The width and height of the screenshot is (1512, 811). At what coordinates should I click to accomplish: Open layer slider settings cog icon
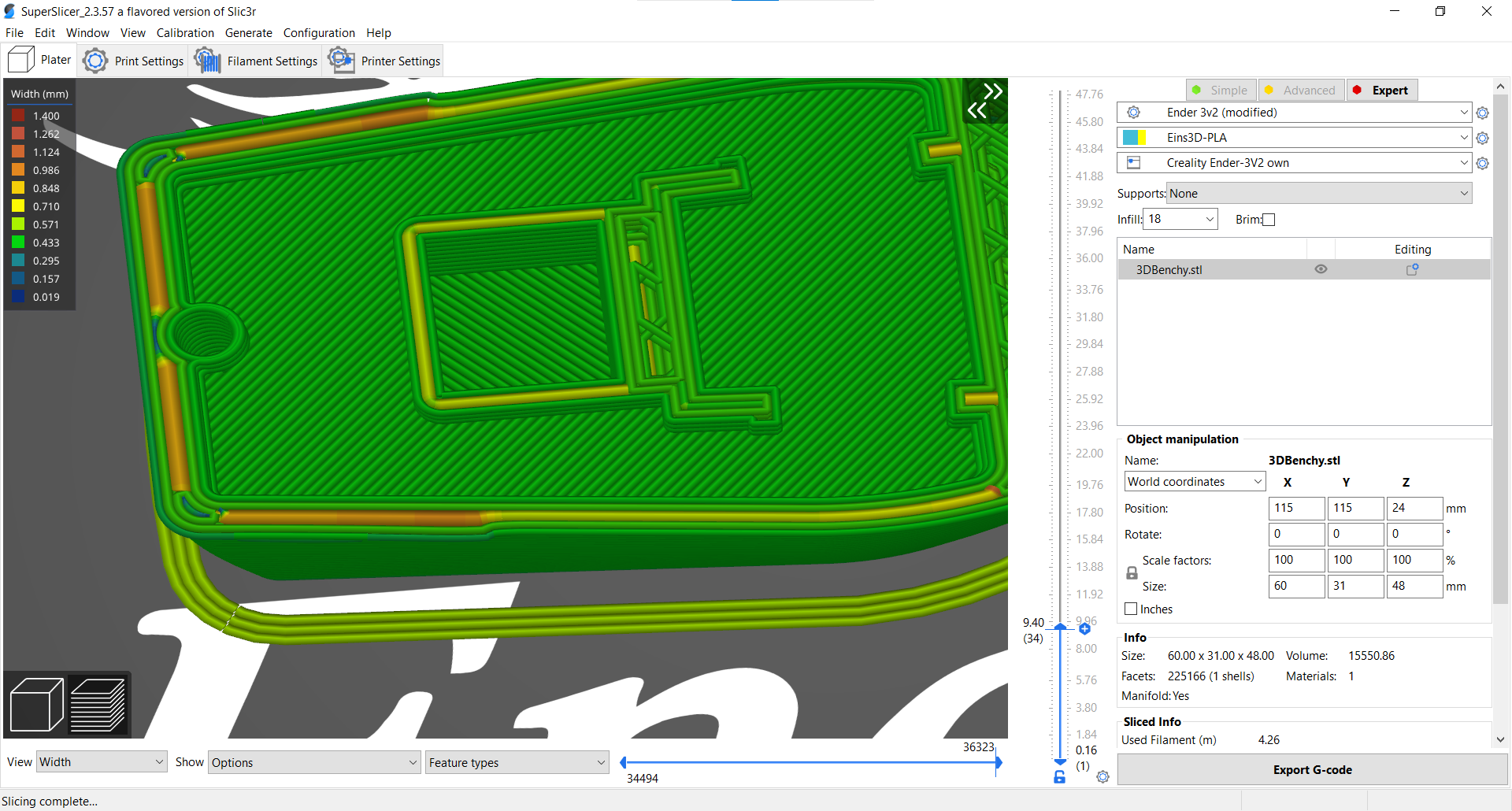pyautogui.click(x=1102, y=777)
